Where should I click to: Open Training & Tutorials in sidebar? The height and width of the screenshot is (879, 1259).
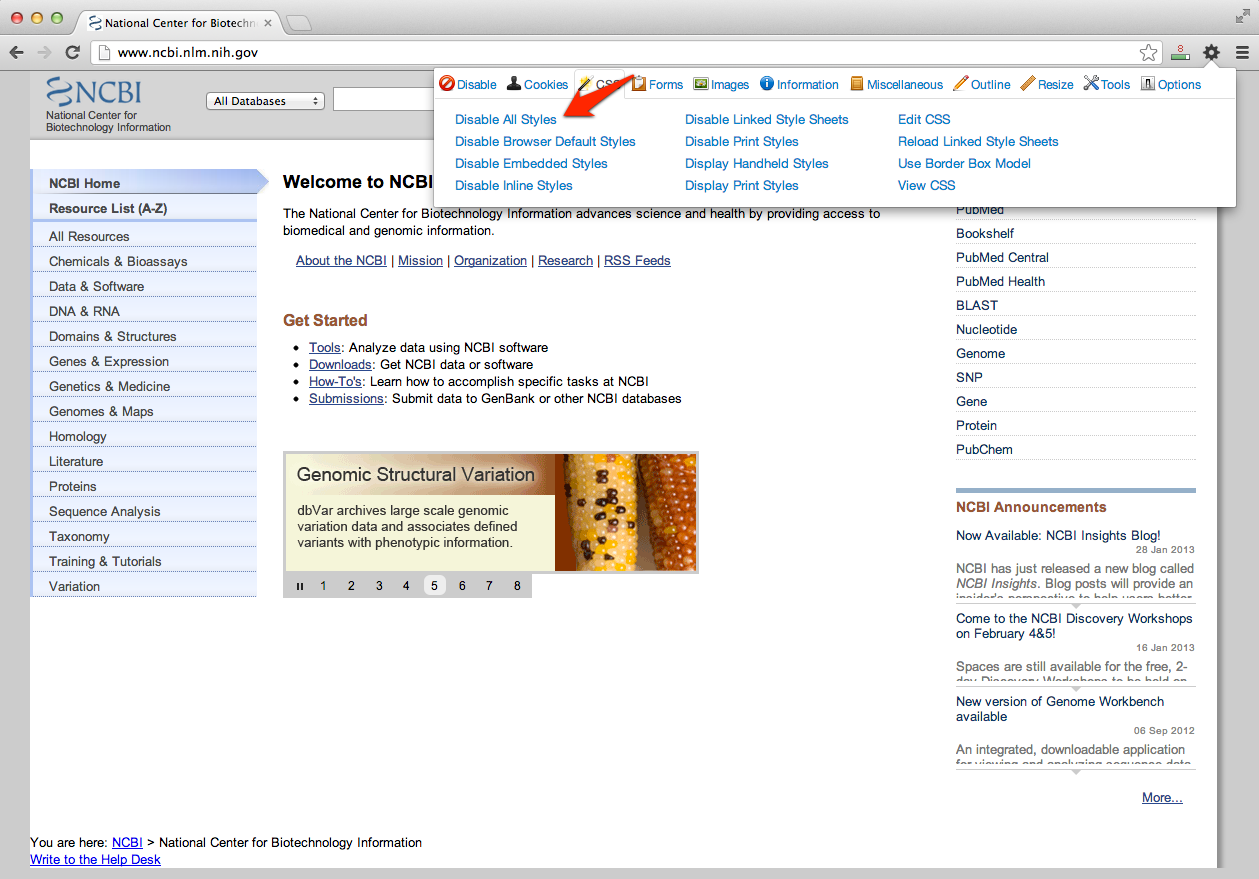pyautogui.click(x=144, y=561)
